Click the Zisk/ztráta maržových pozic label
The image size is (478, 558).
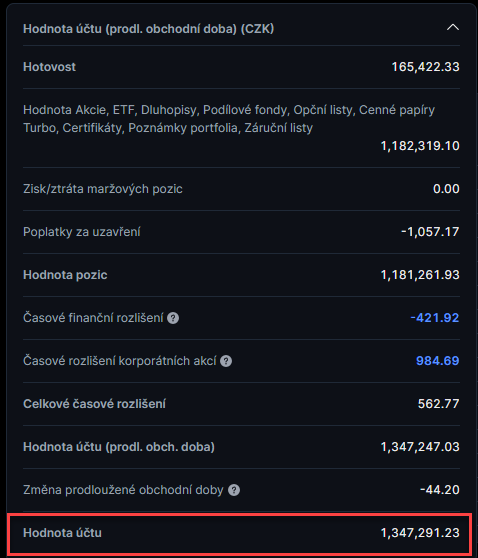tap(103, 189)
